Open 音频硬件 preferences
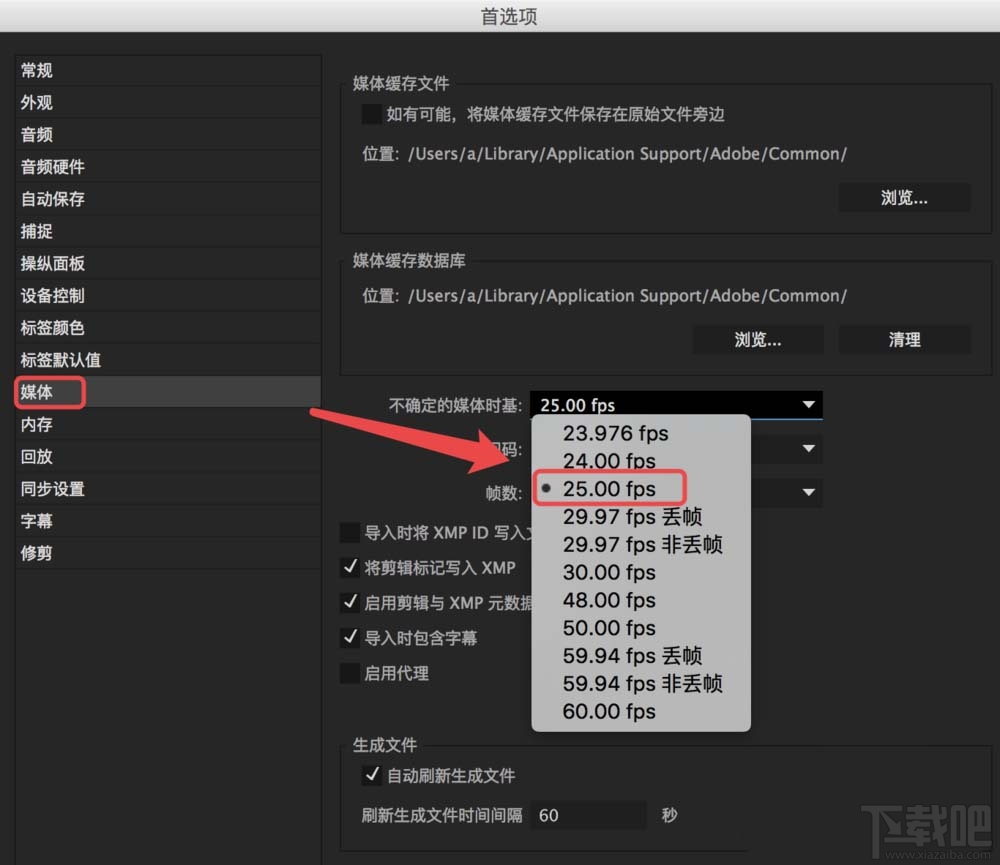The image size is (1000, 865). (52, 167)
